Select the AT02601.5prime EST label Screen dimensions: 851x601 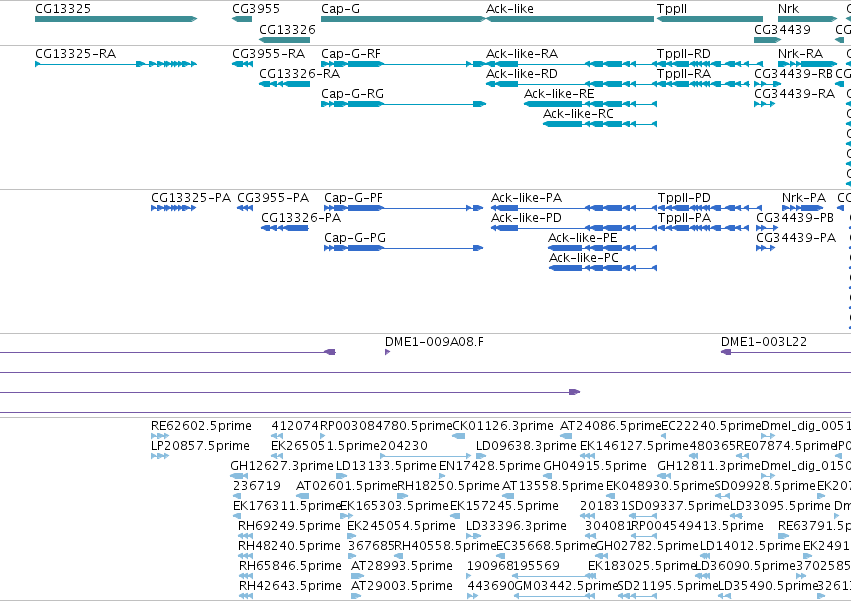pos(347,486)
